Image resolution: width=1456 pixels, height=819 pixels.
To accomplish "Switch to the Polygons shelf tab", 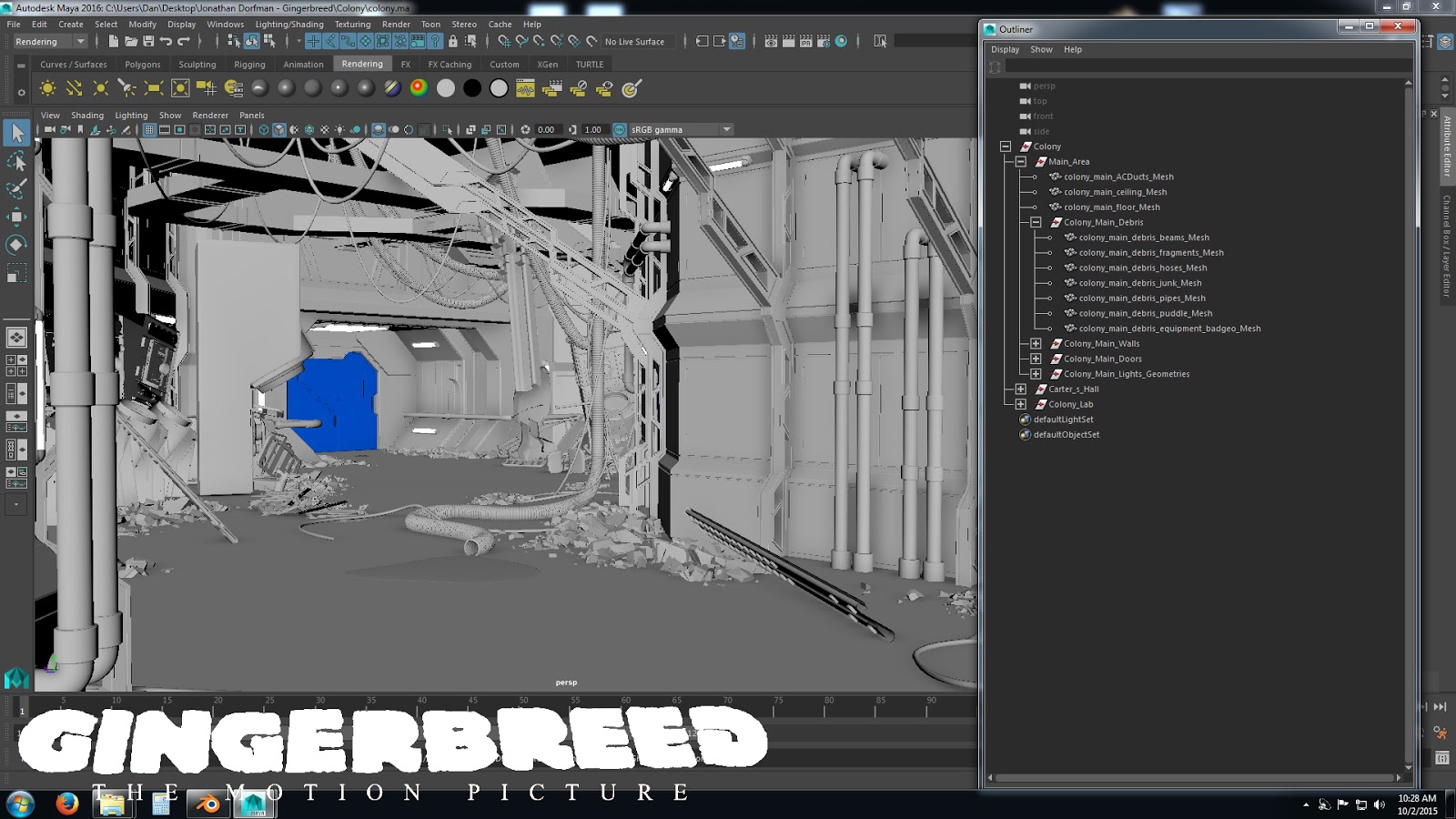I will click(x=142, y=65).
